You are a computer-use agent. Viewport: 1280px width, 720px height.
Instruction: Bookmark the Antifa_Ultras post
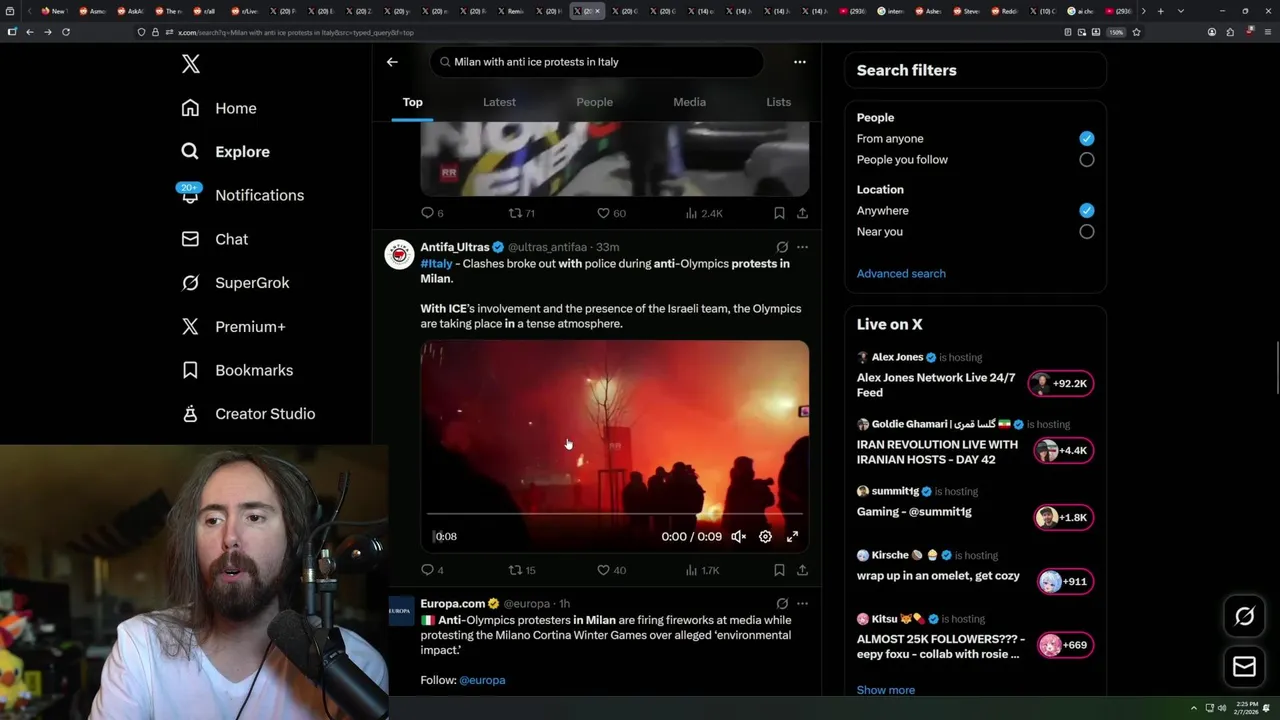pyautogui.click(x=779, y=570)
